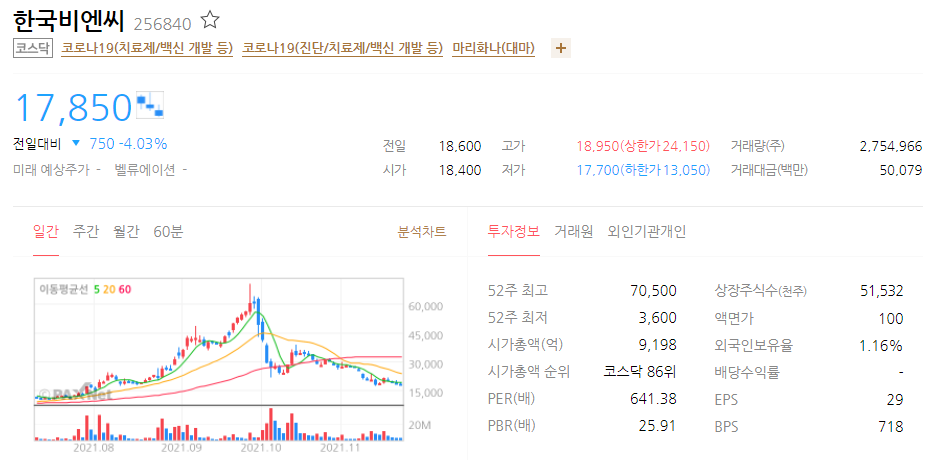Click BPS value 718

pyautogui.click(x=891, y=426)
